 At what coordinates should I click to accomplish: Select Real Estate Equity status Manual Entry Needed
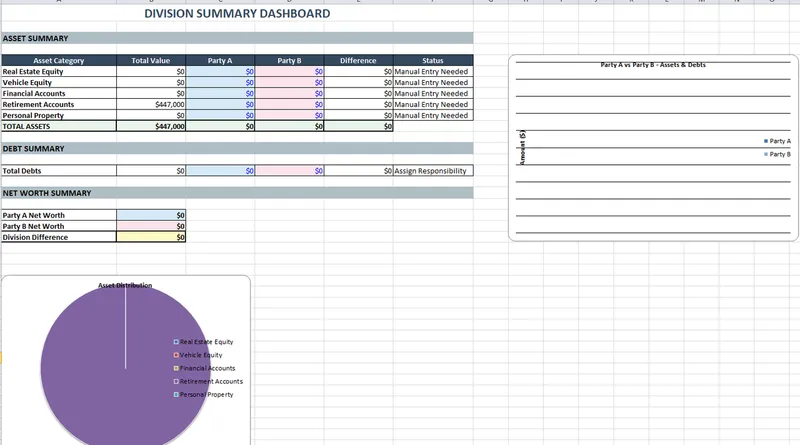[433, 71]
